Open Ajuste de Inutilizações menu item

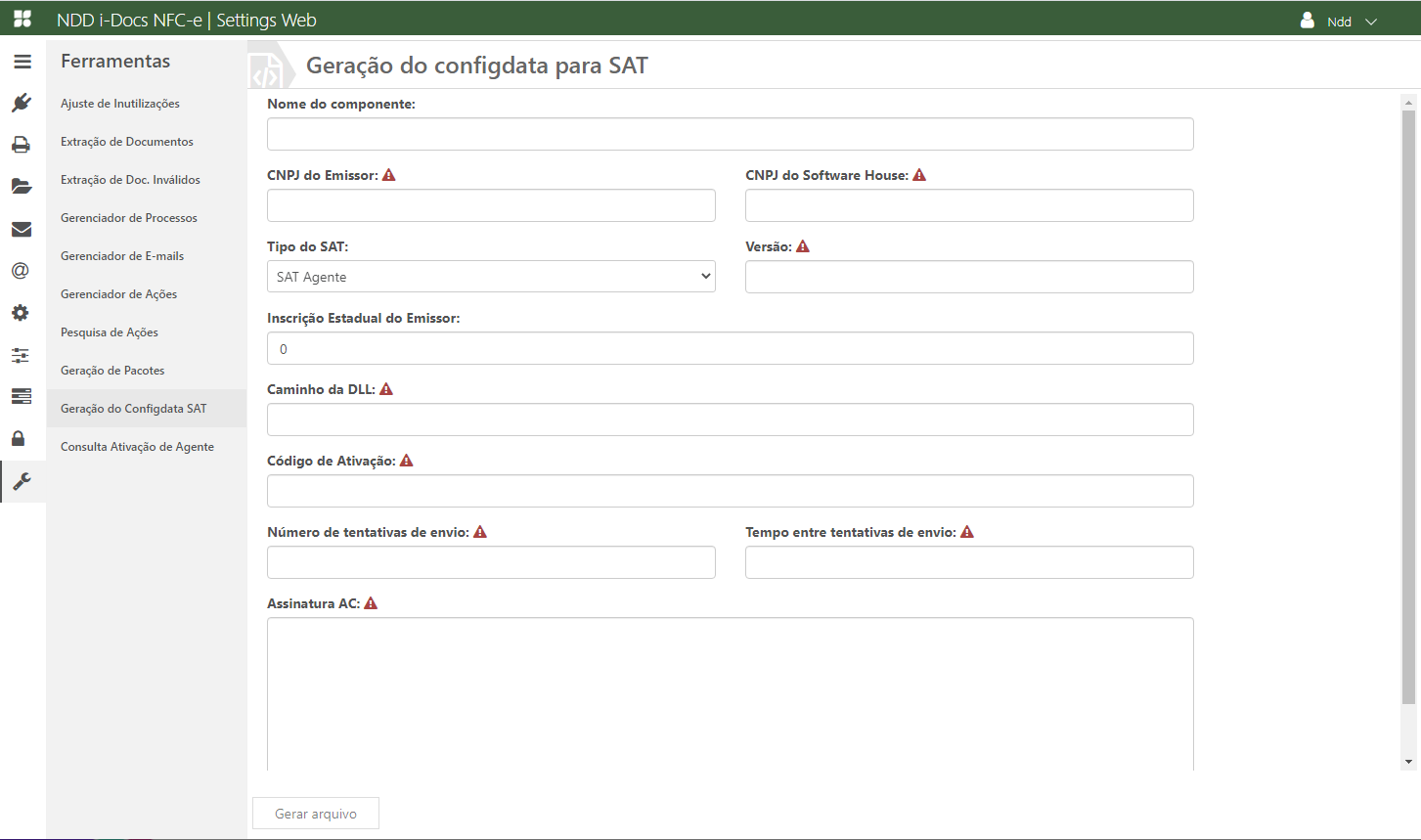120,104
